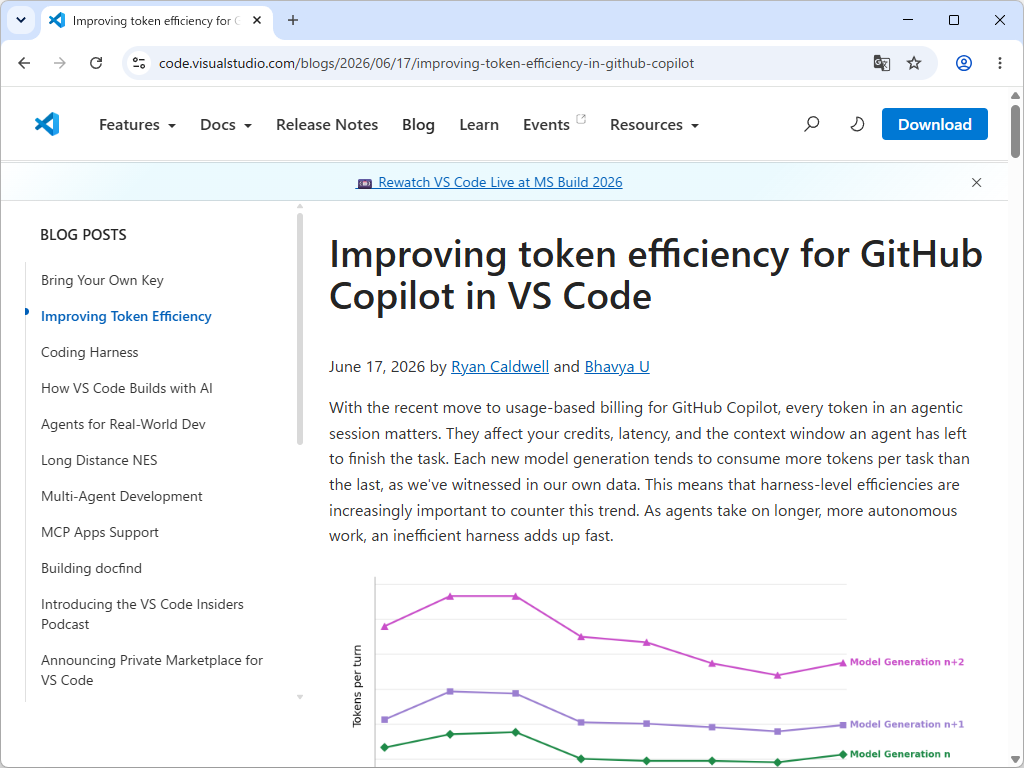Screen dimensions: 1024x768
Task: Open the Chrome three-dot menu
Action: coord(1000,63)
